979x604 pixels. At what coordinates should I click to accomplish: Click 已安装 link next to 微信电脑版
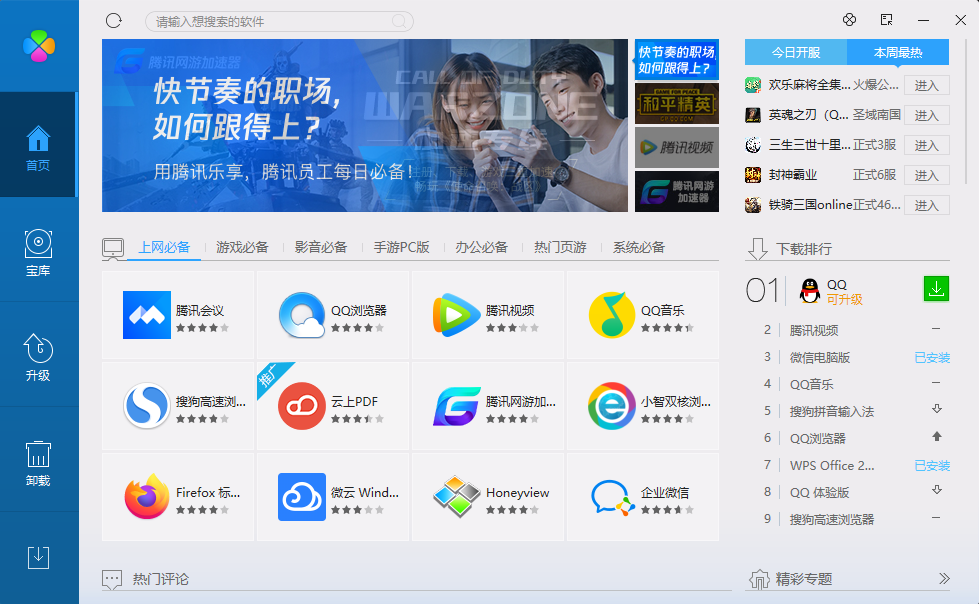click(x=932, y=358)
